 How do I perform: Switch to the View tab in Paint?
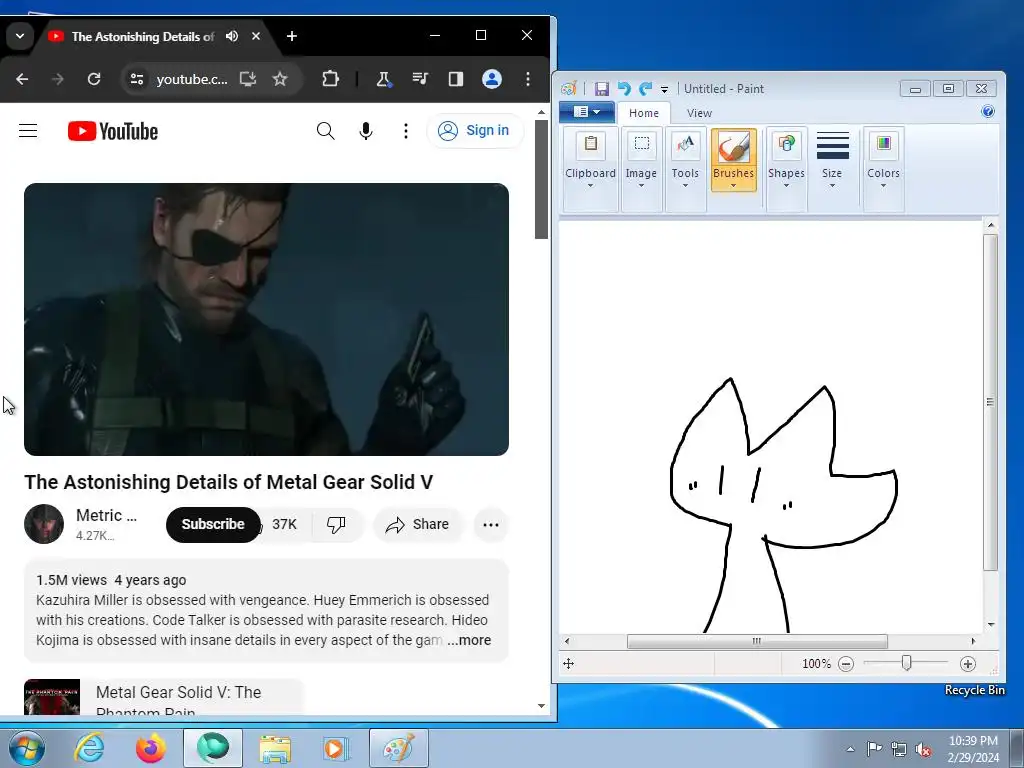[x=699, y=113]
